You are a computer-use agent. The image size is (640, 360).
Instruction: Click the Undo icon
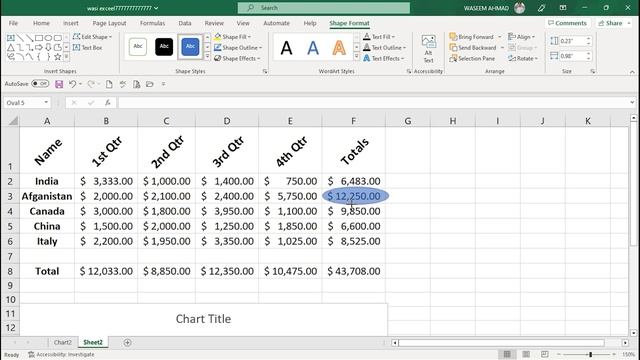pos(72,84)
